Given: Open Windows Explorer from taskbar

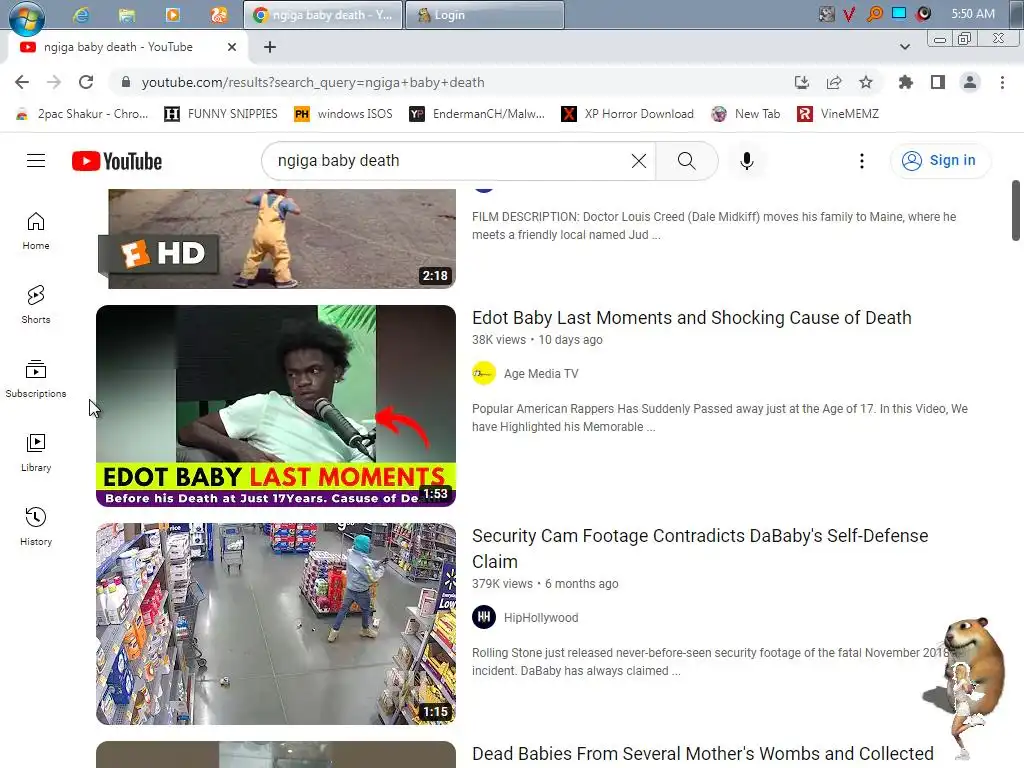Looking at the screenshot, I should pos(127,14).
